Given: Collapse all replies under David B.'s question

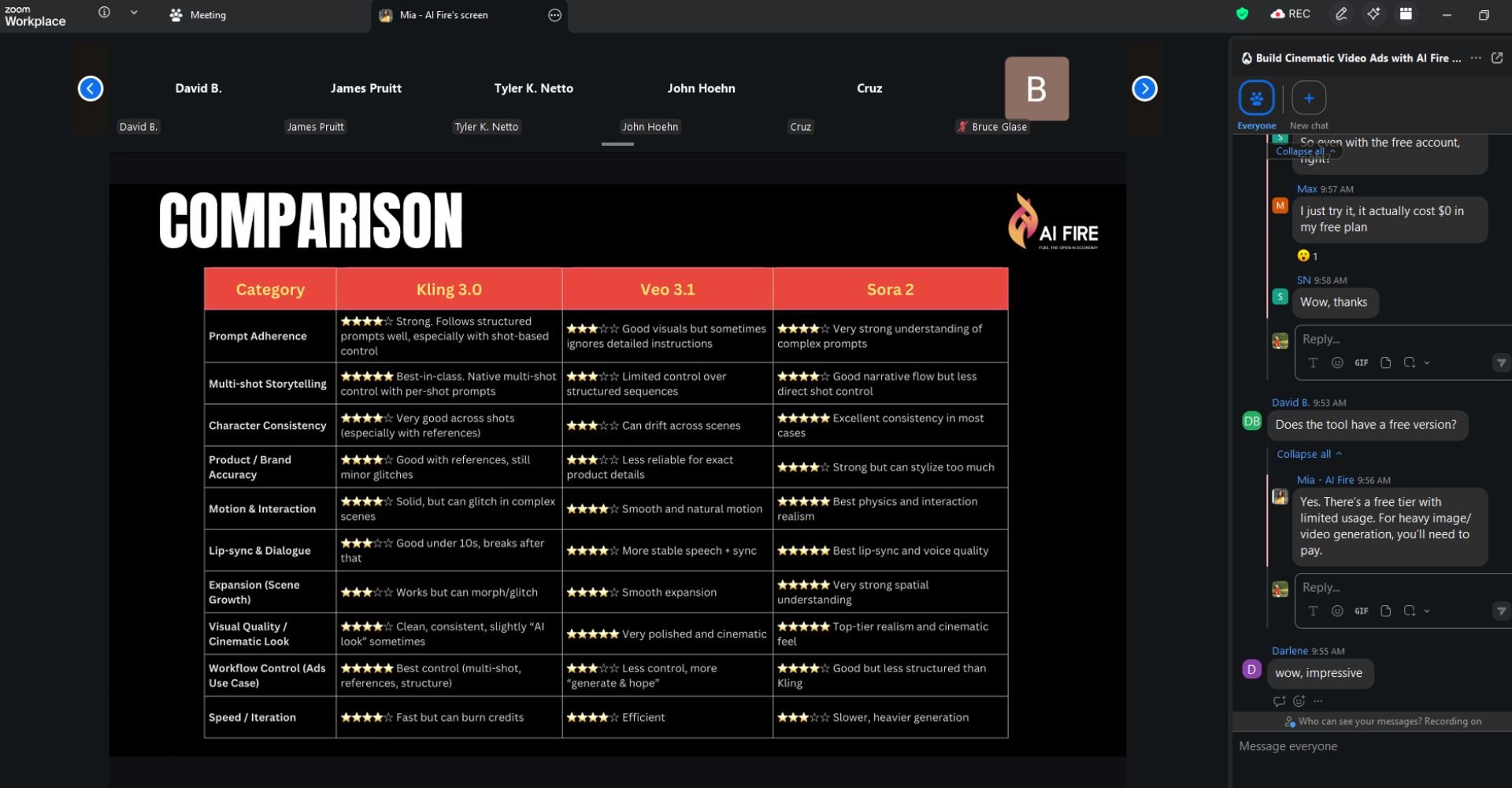Looking at the screenshot, I should coord(1309,455).
